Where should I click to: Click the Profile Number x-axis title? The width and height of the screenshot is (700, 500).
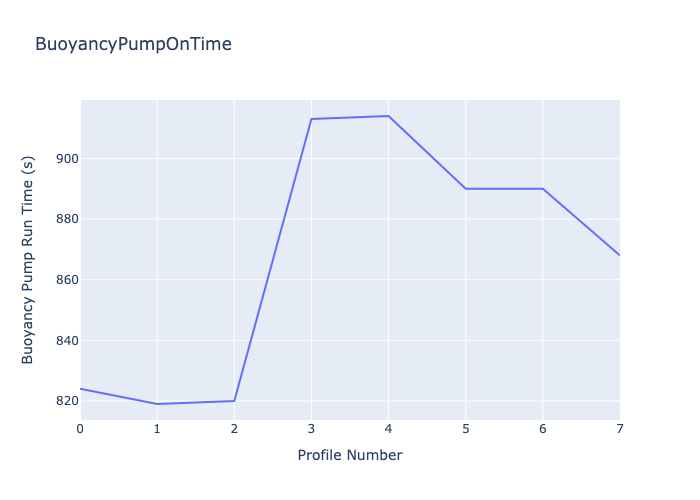click(x=350, y=455)
